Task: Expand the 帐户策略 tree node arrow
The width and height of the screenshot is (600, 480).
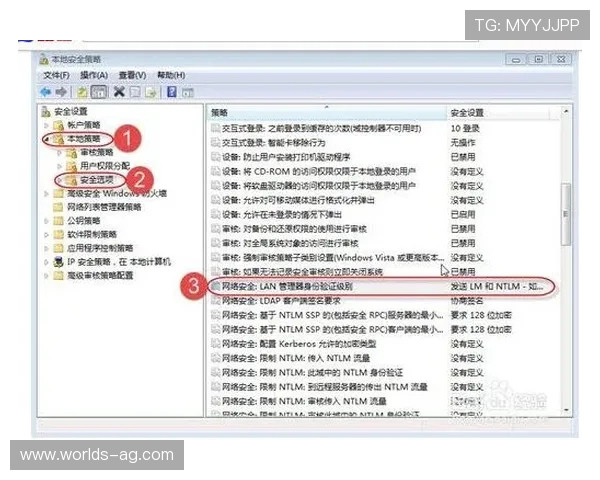Action: pyautogui.click(x=47, y=125)
